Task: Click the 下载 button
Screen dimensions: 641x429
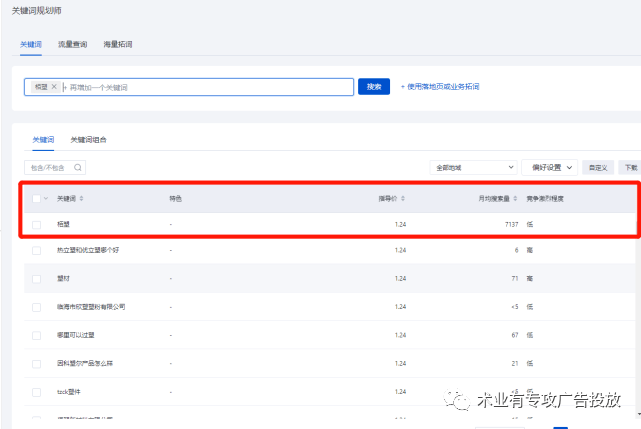Action: (631, 168)
